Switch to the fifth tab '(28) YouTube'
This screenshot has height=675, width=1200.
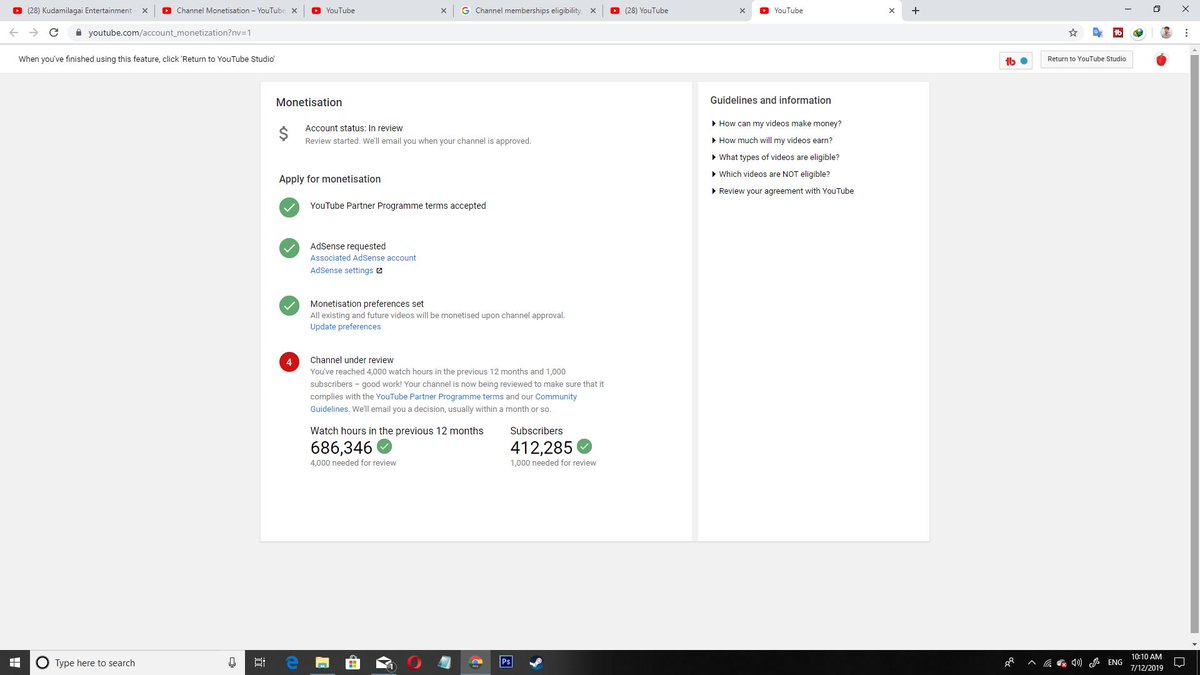tap(677, 10)
